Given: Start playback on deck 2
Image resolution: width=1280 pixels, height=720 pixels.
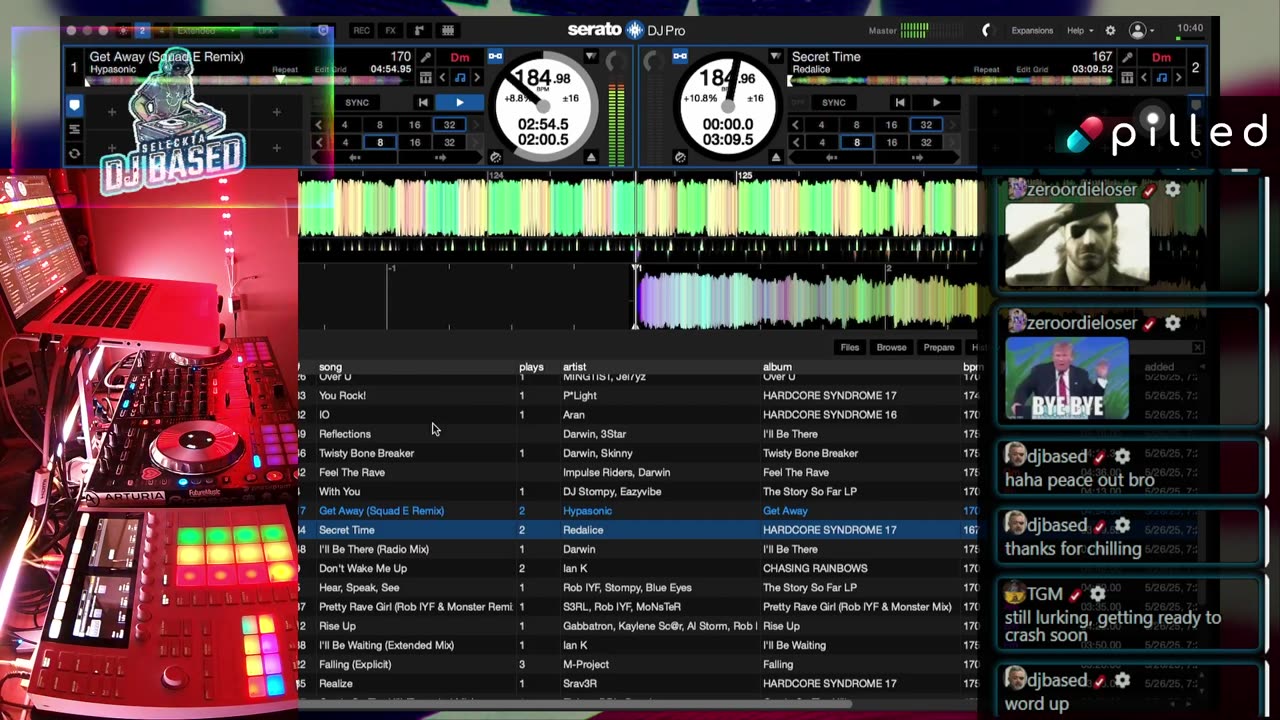Looking at the screenshot, I should click(937, 102).
